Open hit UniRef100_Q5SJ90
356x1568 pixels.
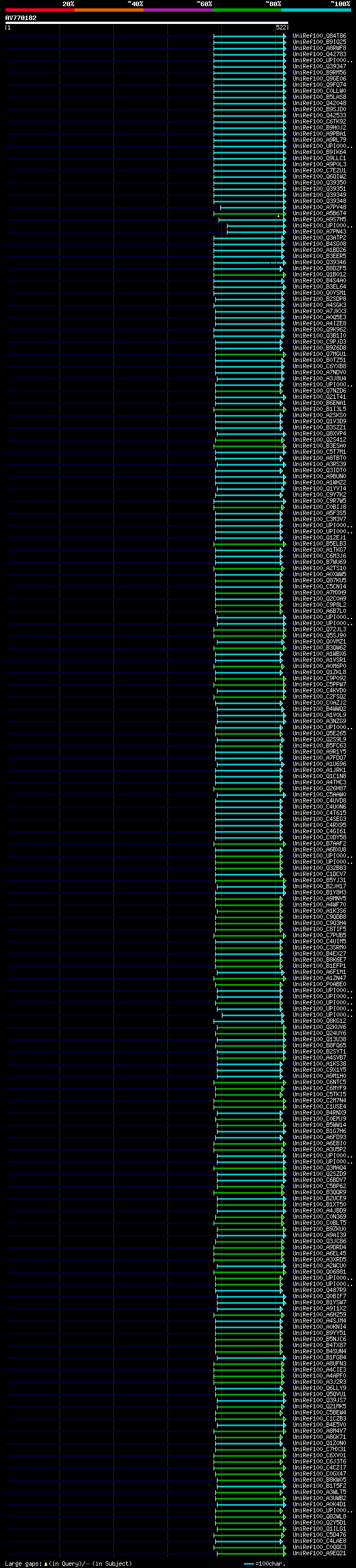click(319, 635)
